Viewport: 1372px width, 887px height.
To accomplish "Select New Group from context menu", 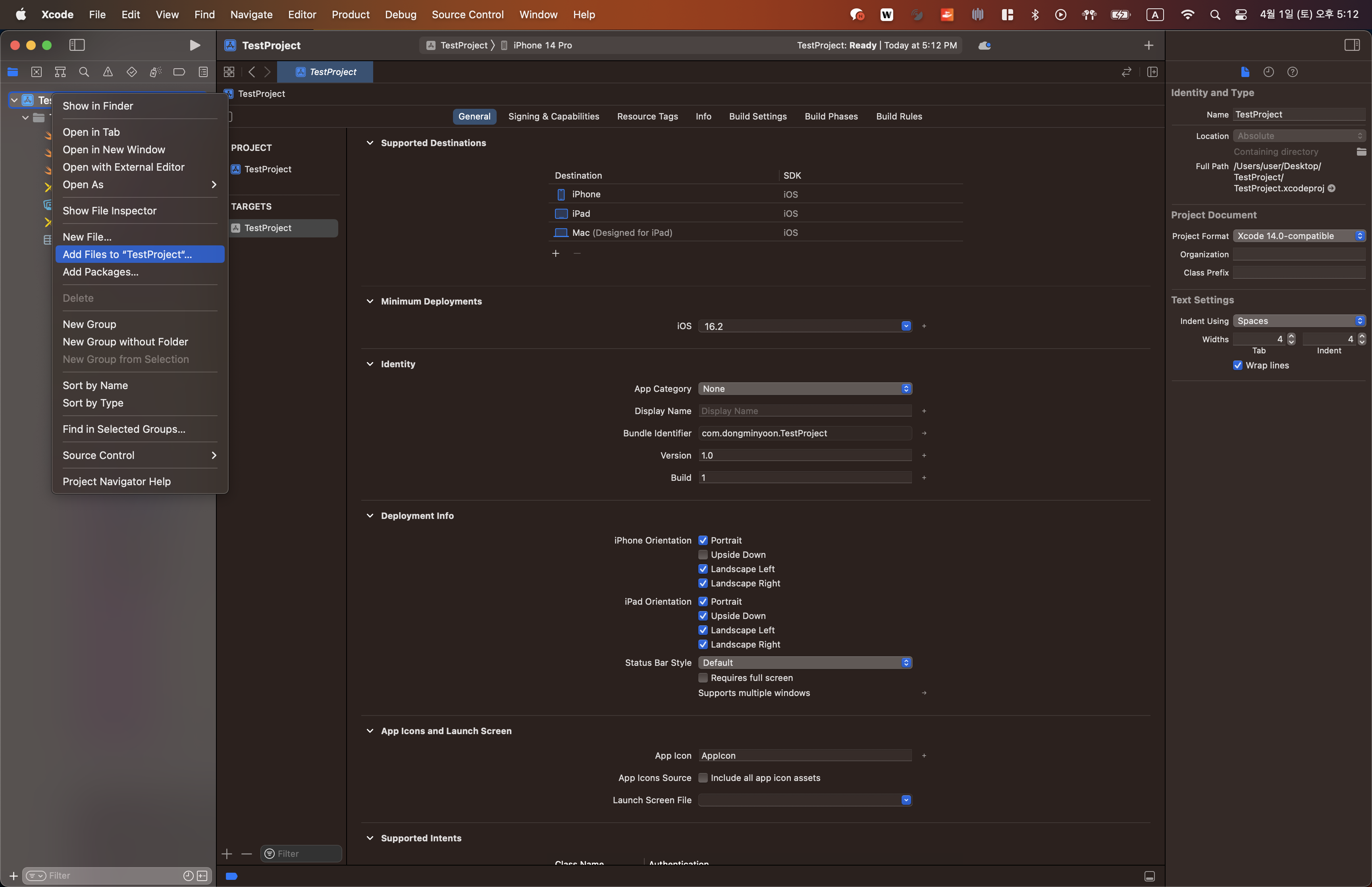I will [89, 324].
